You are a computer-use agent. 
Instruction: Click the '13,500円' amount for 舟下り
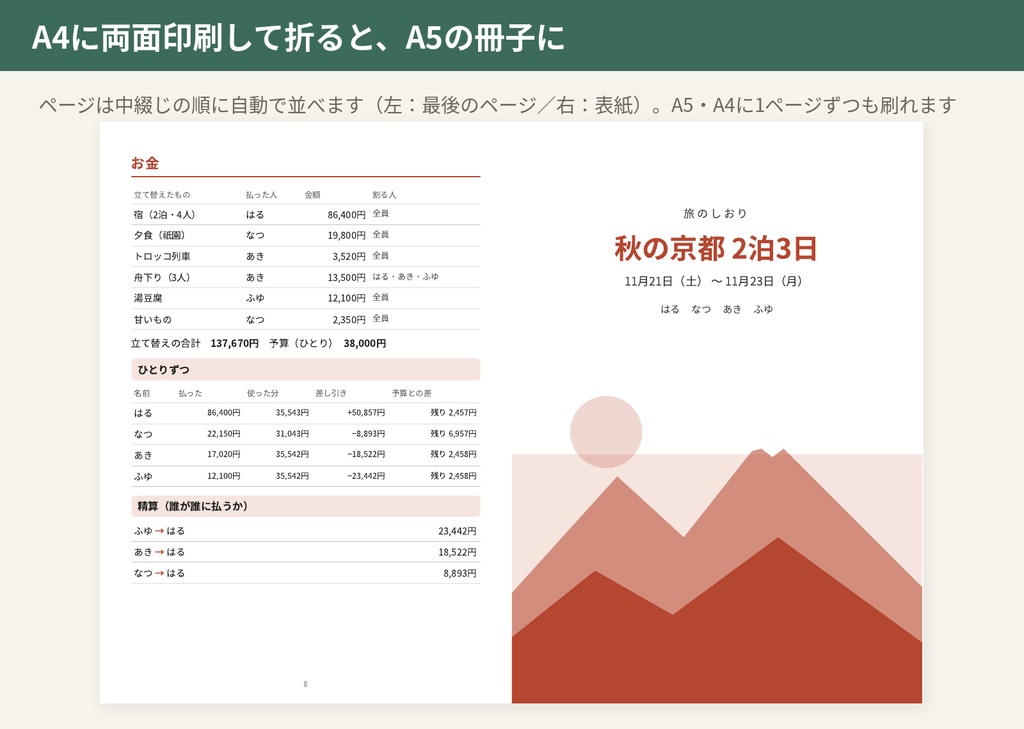click(x=346, y=277)
